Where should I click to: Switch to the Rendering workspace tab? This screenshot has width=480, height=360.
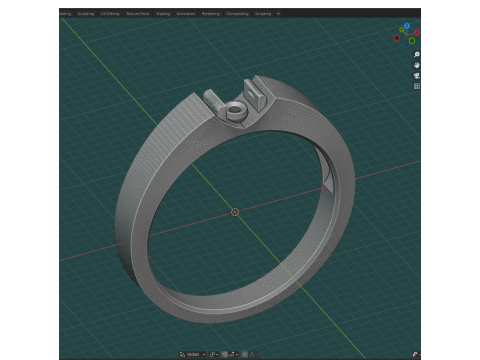click(x=211, y=14)
